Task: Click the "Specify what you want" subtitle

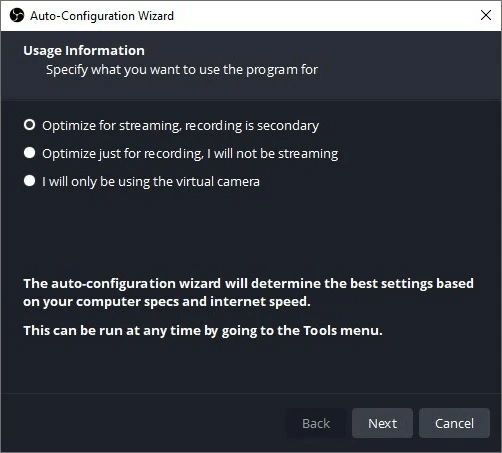Action: click(182, 70)
